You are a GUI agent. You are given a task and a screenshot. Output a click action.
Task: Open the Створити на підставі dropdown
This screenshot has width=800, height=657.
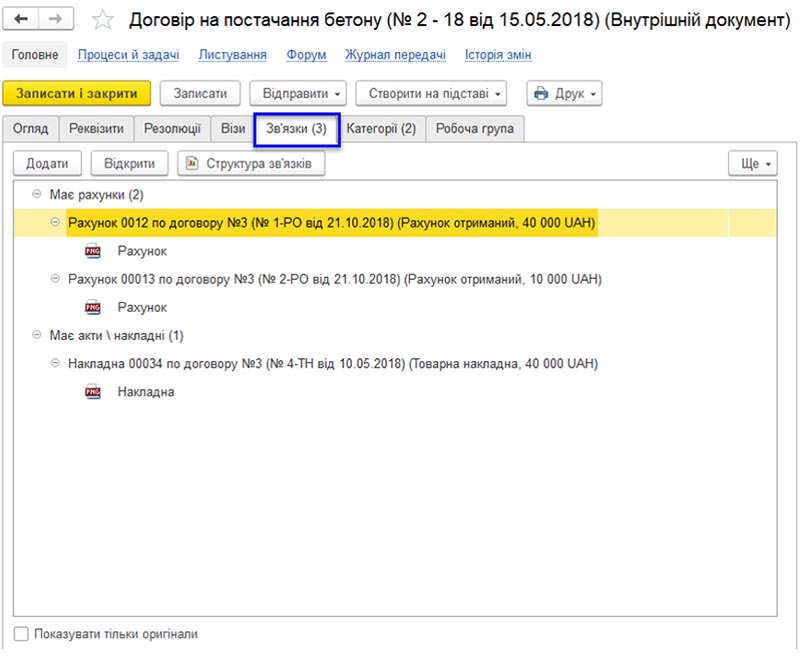coord(431,93)
